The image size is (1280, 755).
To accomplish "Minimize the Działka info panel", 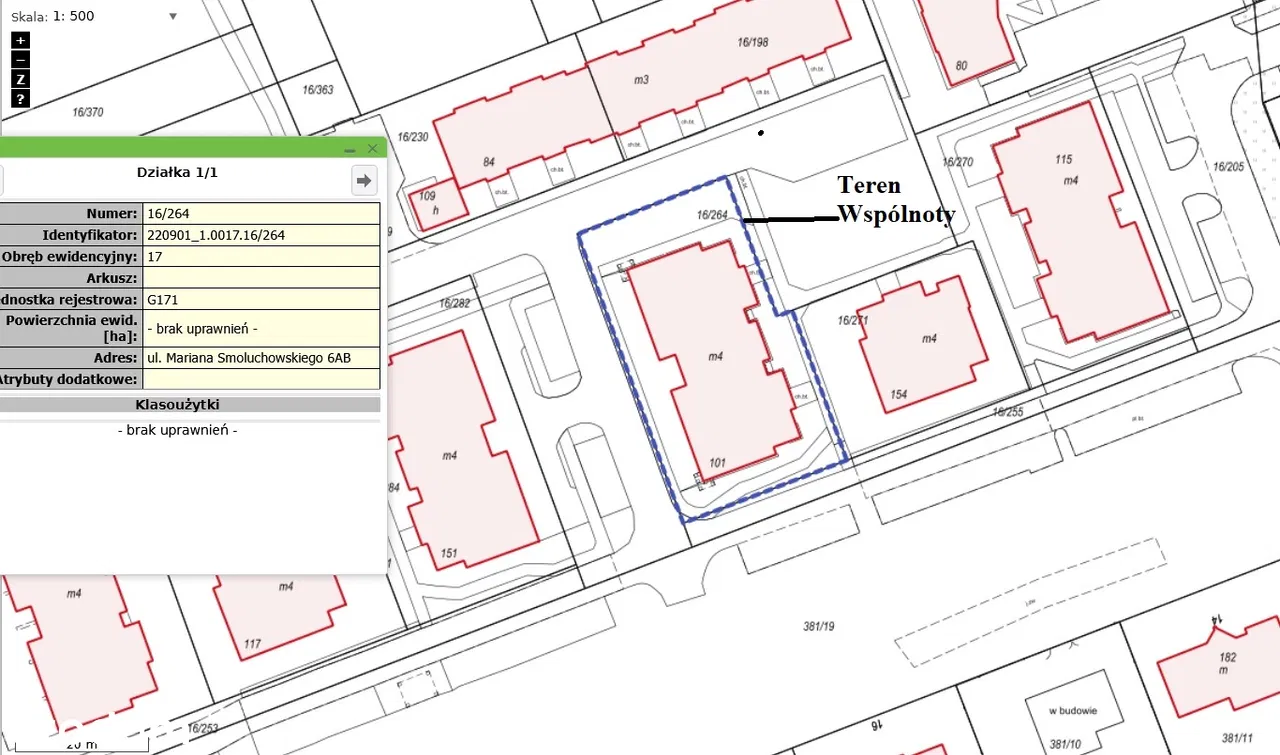I will (350, 149).
